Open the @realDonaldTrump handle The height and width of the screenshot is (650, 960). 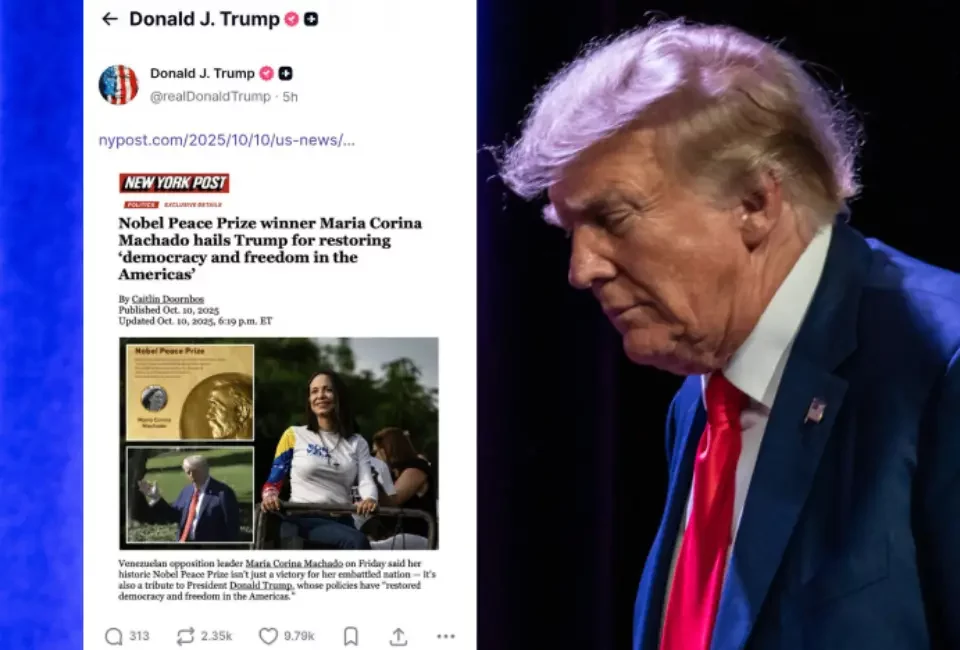click(210, 97)
